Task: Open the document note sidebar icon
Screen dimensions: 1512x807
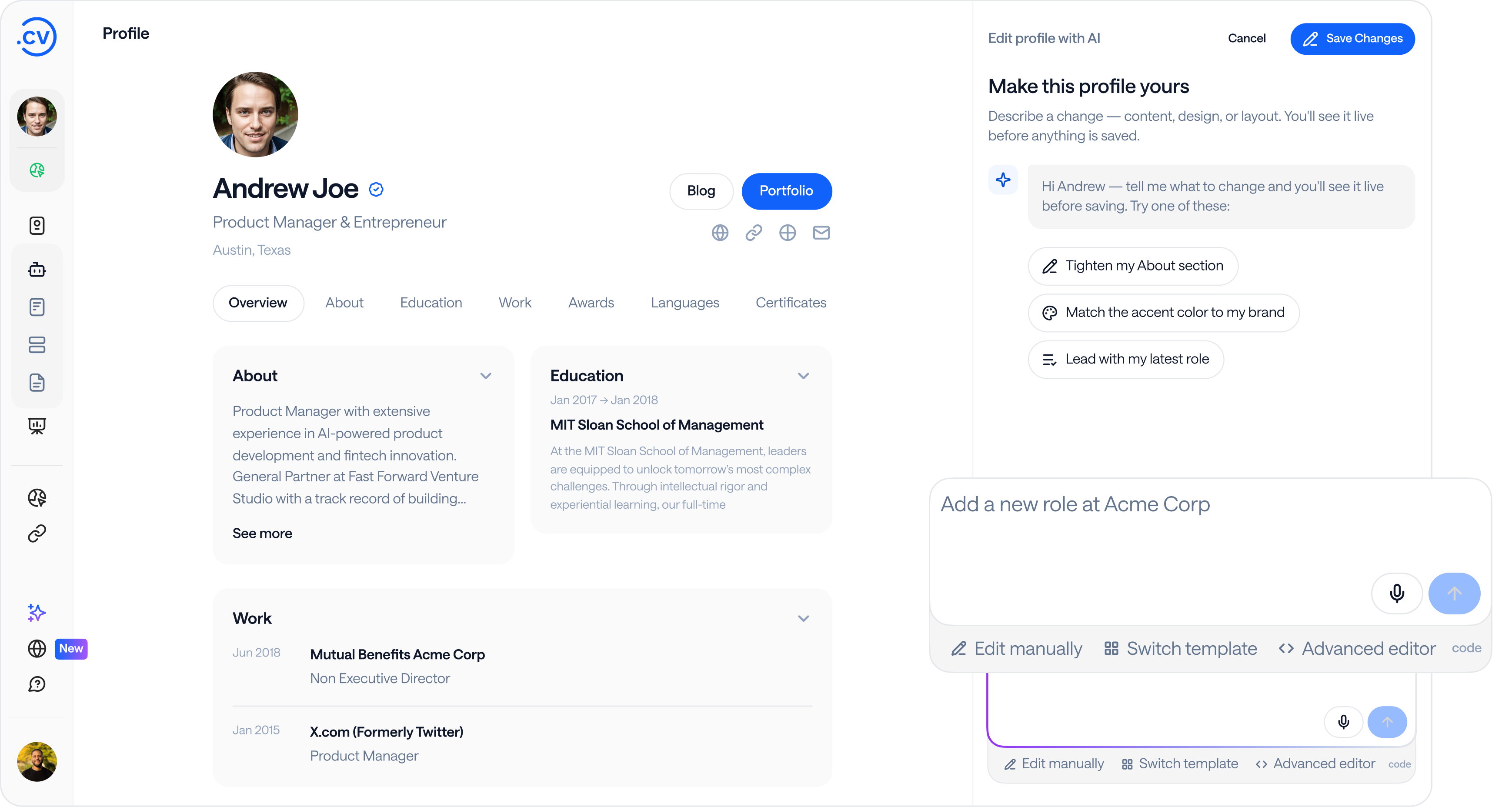Action: pos(37,307)
